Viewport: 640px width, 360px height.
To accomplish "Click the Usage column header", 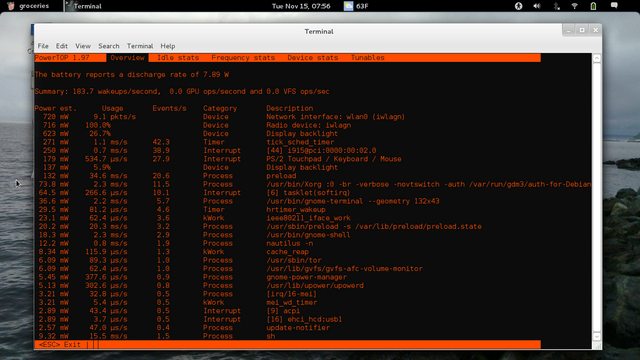I will [x=112, y=108].
